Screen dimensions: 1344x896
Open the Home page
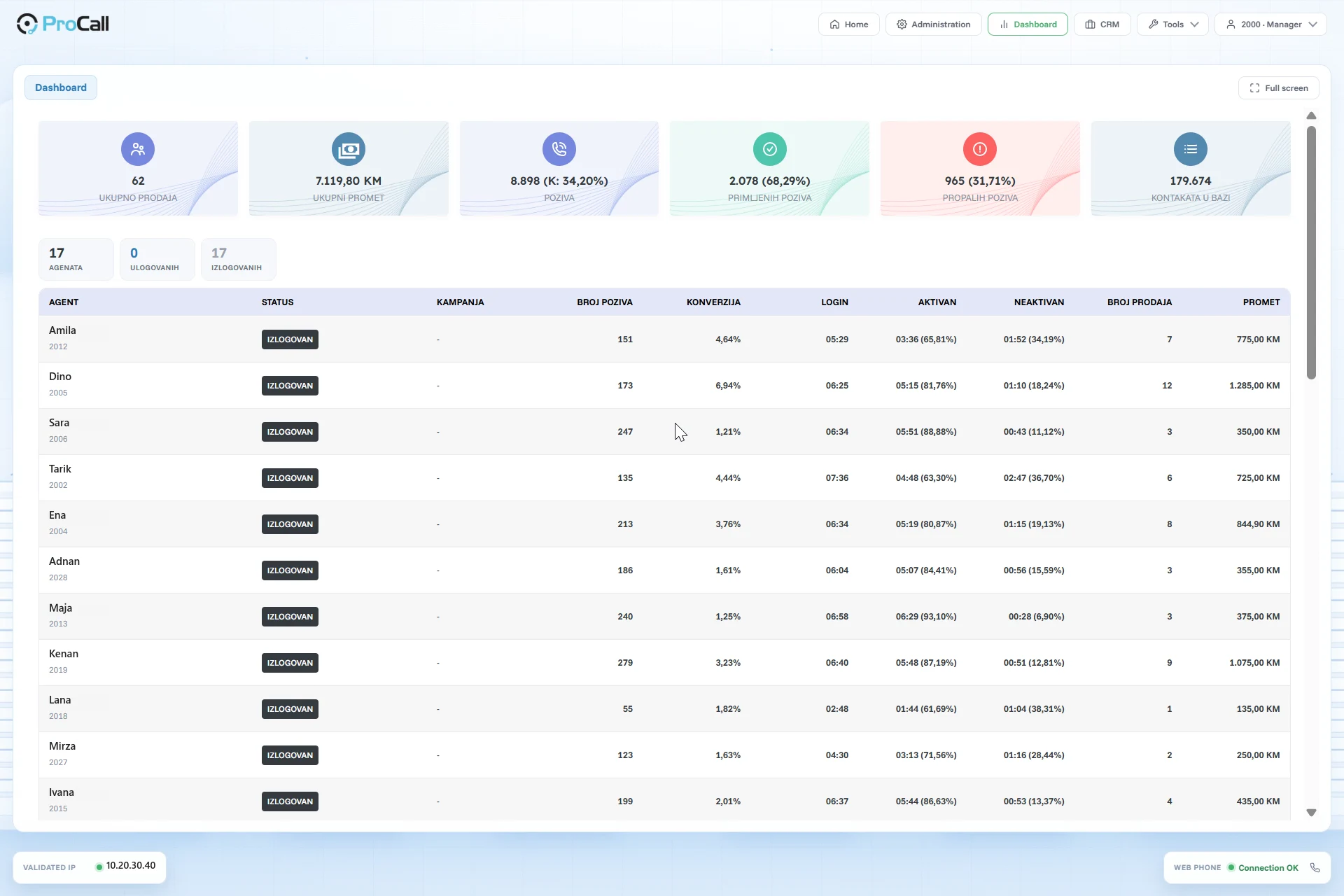(848, 24)
